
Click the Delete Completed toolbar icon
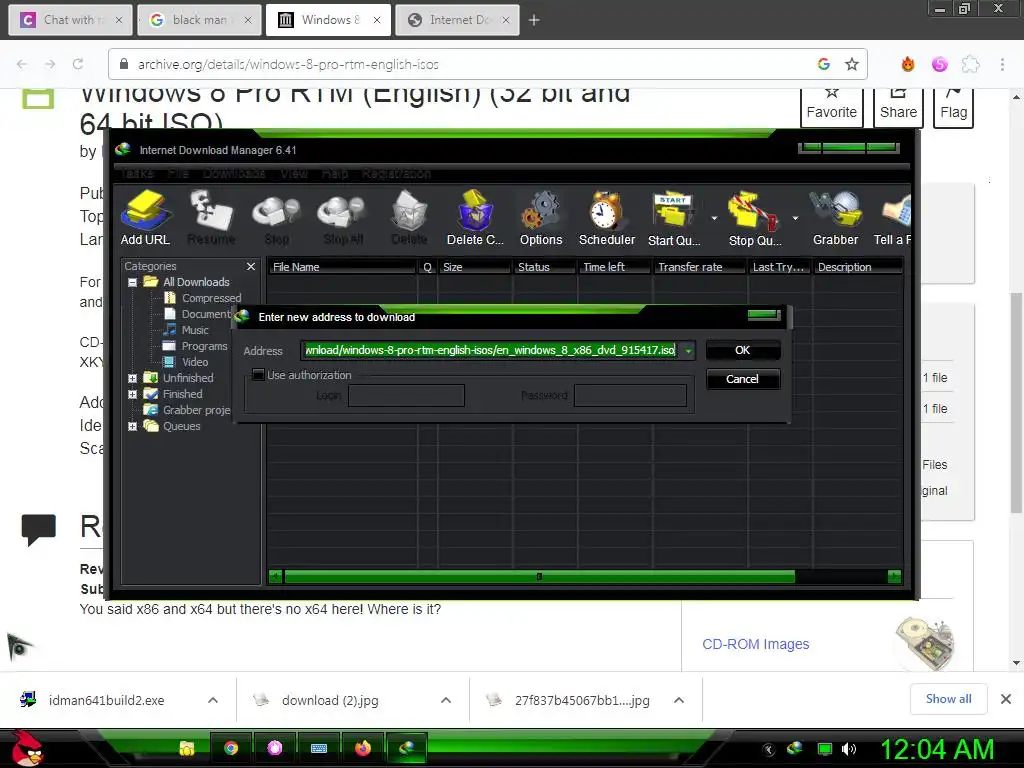point(475,218)
